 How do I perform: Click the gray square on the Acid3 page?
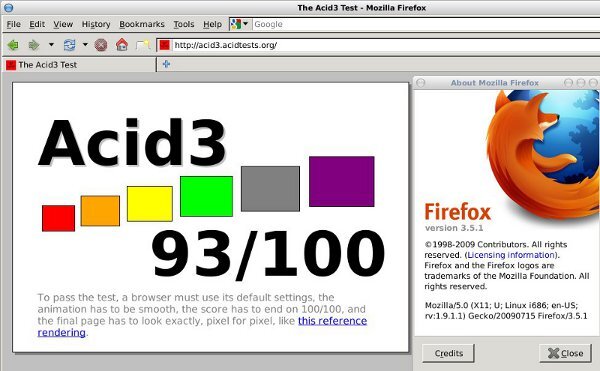coord(271,189)
